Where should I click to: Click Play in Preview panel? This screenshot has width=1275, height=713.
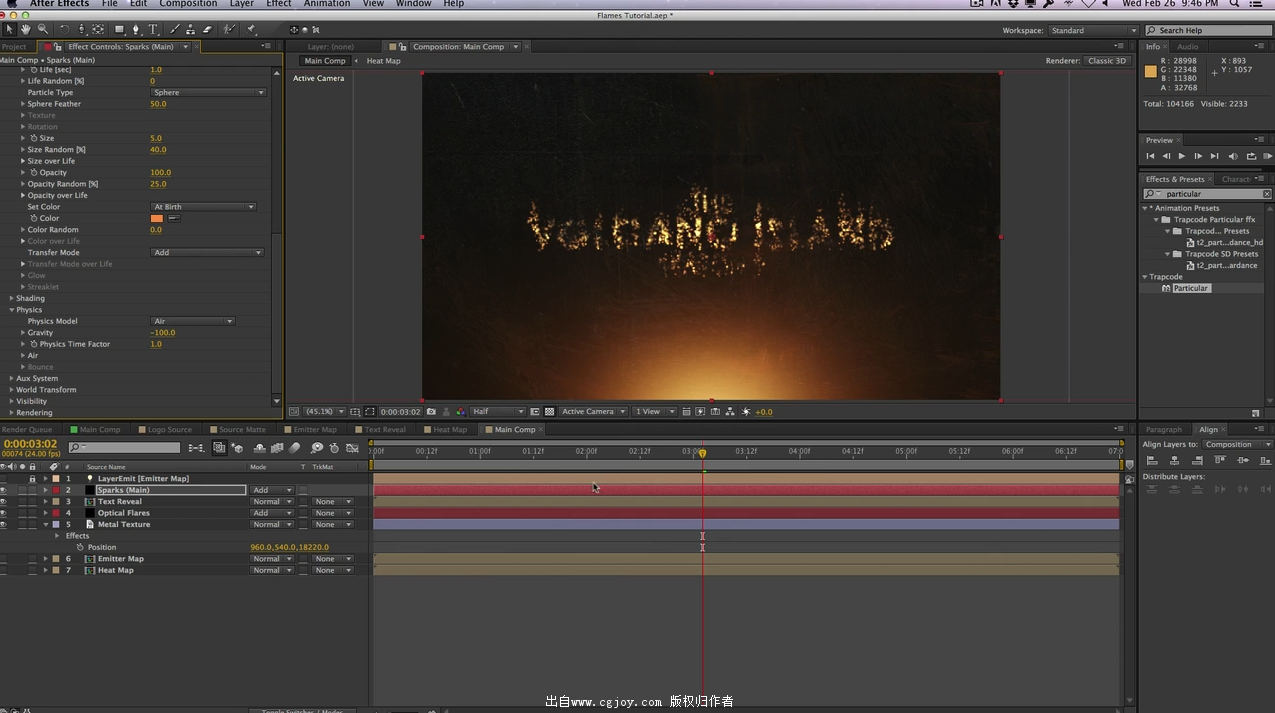[x=1182, y=156]
